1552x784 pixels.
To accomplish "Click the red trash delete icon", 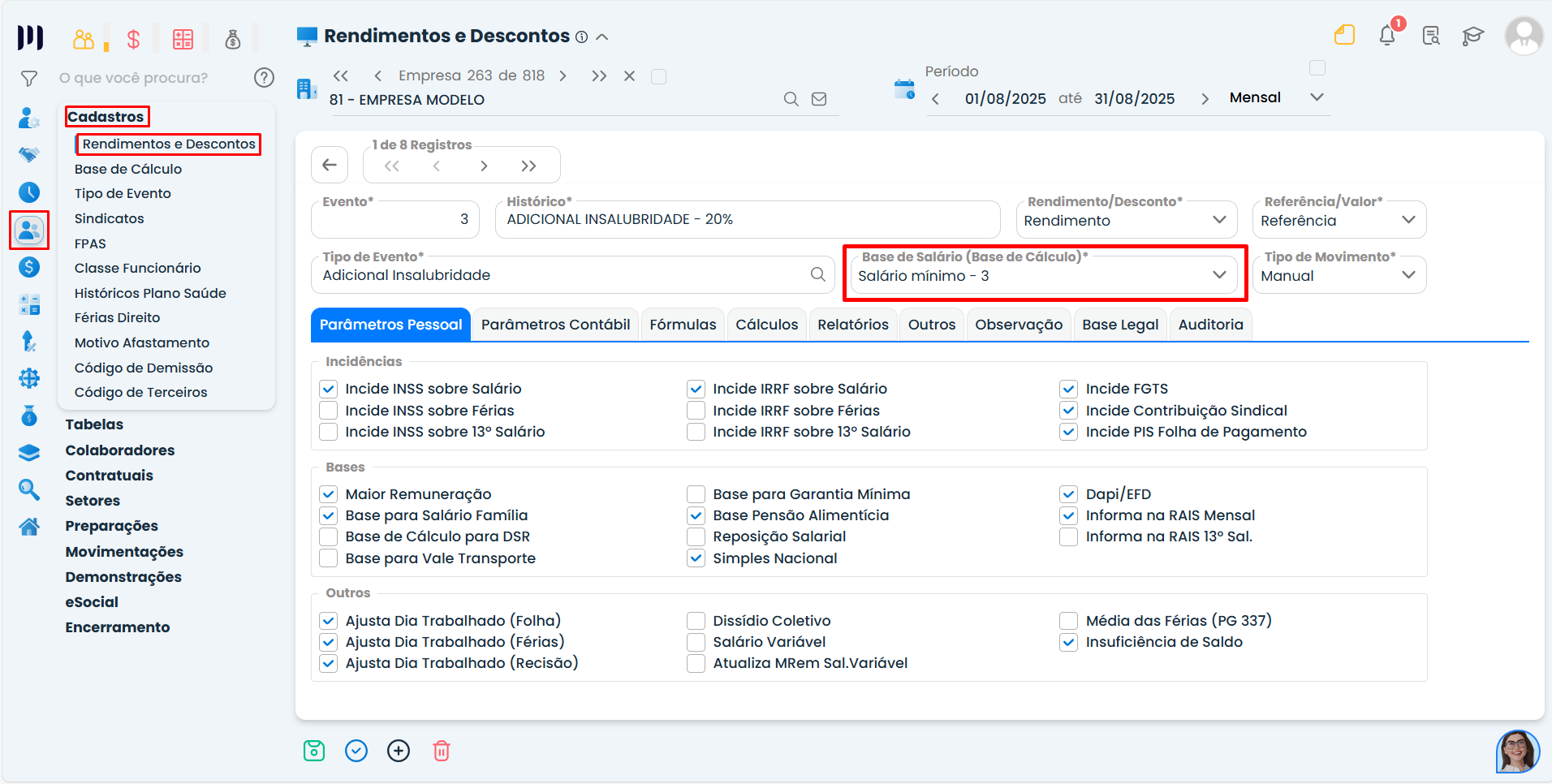I will pos(441,751).
